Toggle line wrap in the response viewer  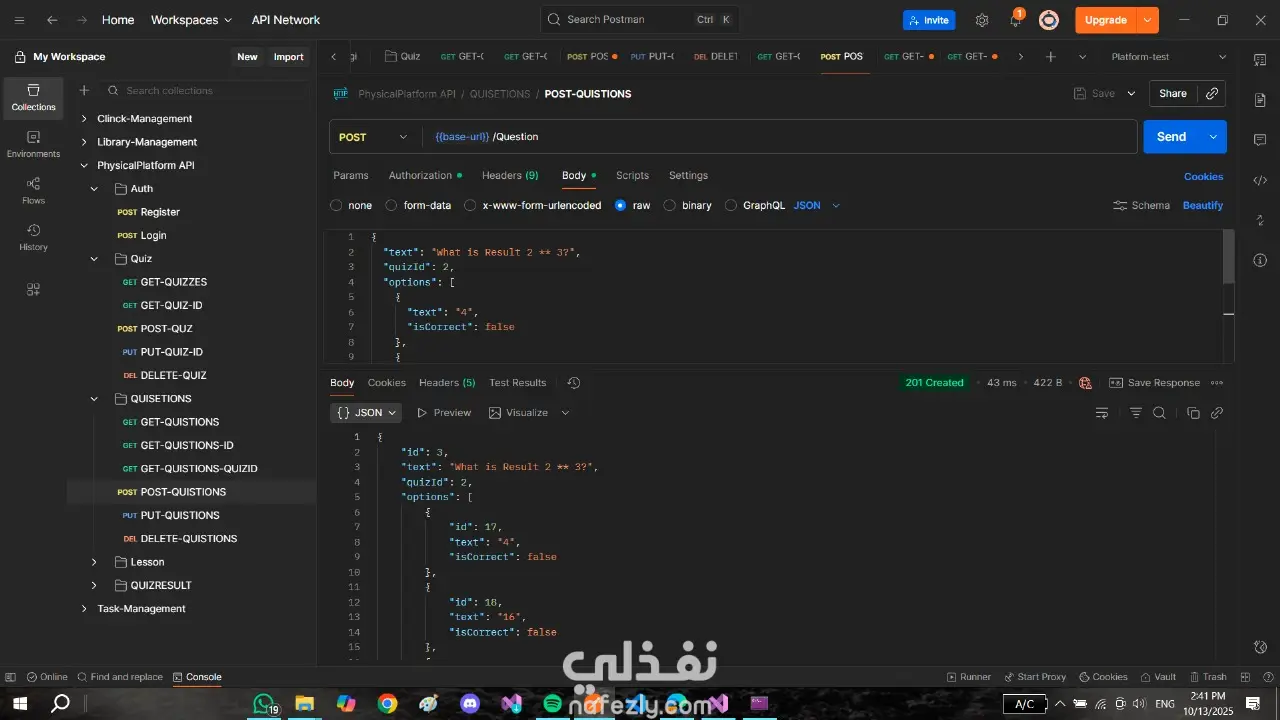[1102, 413]
